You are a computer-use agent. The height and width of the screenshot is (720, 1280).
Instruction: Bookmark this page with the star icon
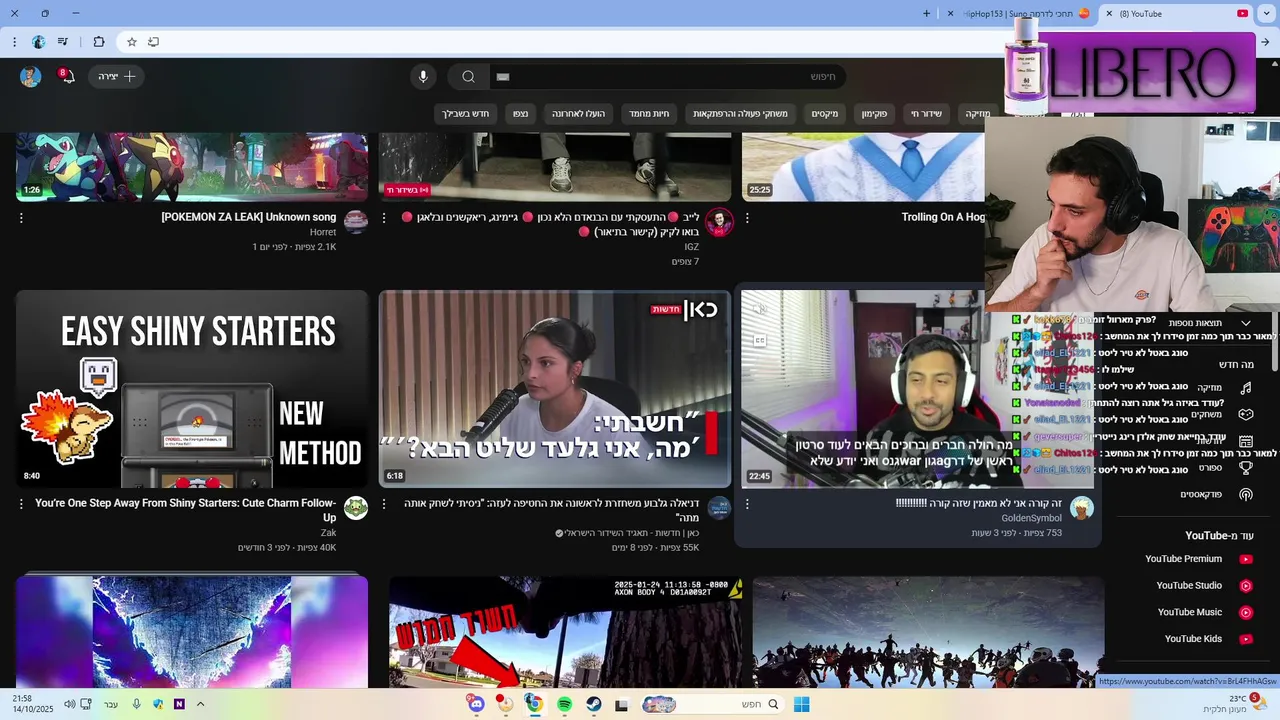click(131, 42)
